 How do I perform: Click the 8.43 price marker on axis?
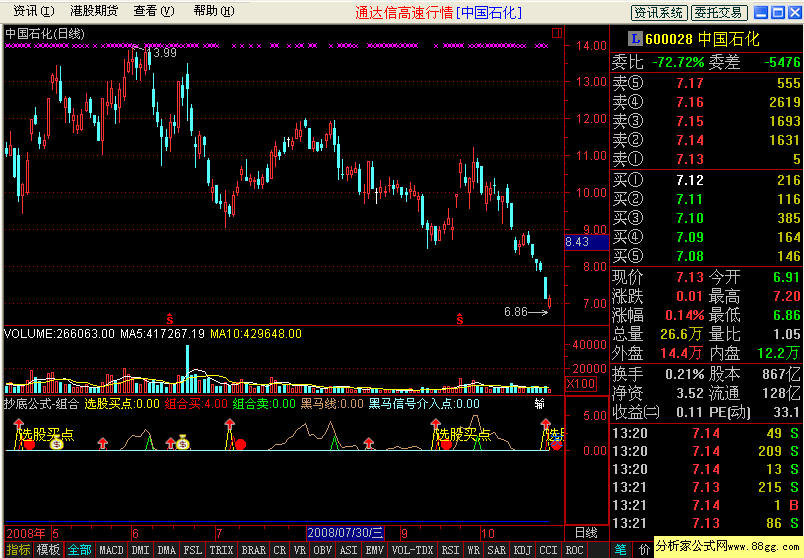587,242
